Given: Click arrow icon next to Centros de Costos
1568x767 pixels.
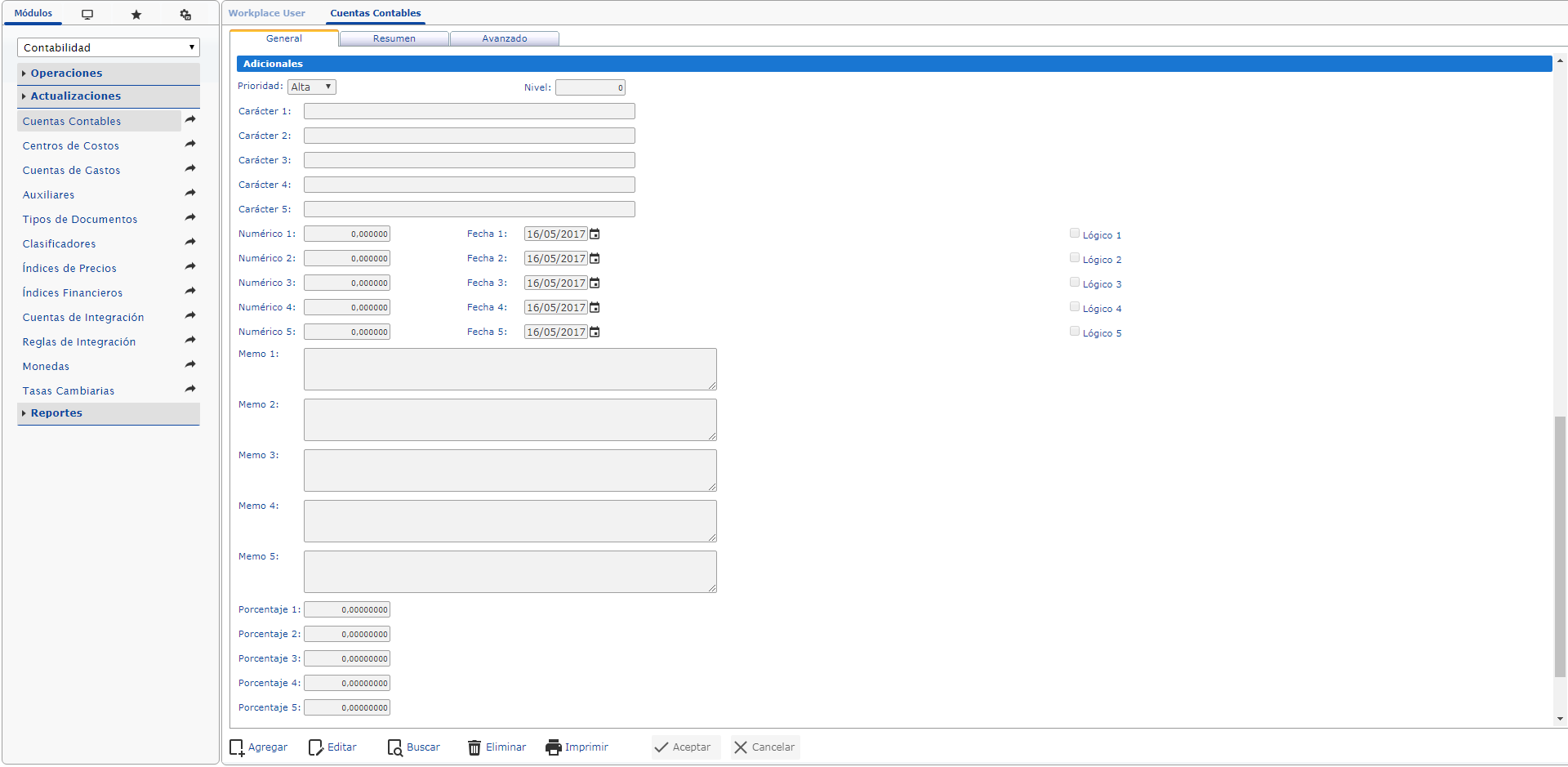Looking at the screenshot, I should click(190, 144).
